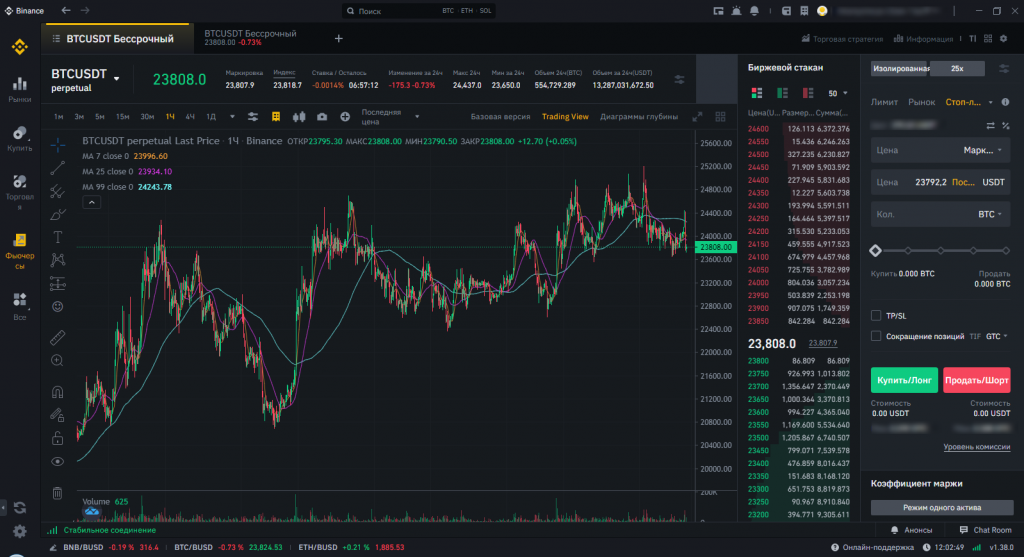The width and height of the screenshot is (1024, 557).
Task: Select the trend line drawing tool
Action: tap(58, 168)
